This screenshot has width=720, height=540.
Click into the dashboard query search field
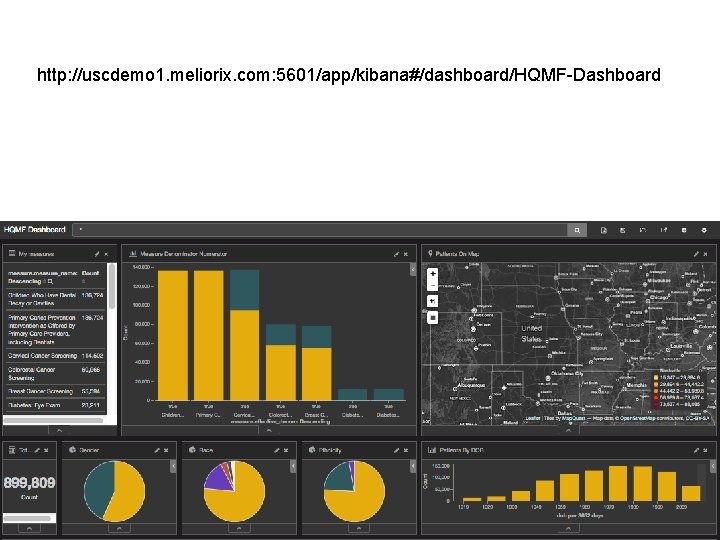coord(320,230)
